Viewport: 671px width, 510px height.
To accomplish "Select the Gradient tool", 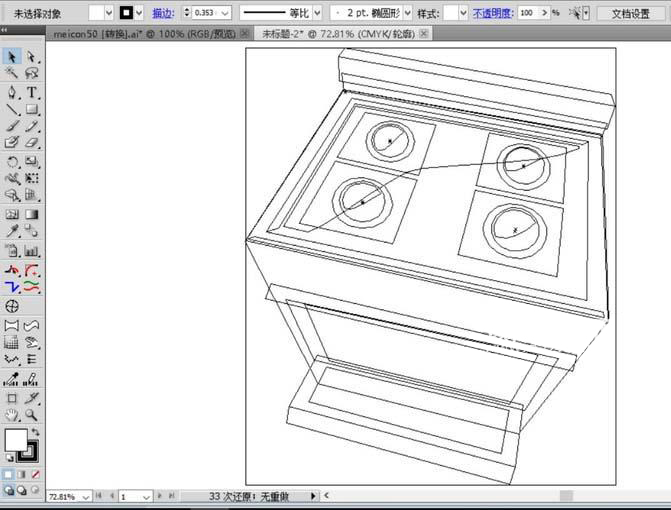I will pyautogui.click(x=31, y=214).
